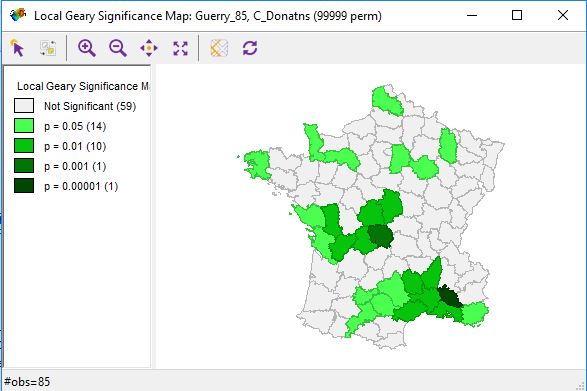Click the p = 0.05 light green swatch
The width and height of the screenshot is (587, 391).
[x=24, y=125]
